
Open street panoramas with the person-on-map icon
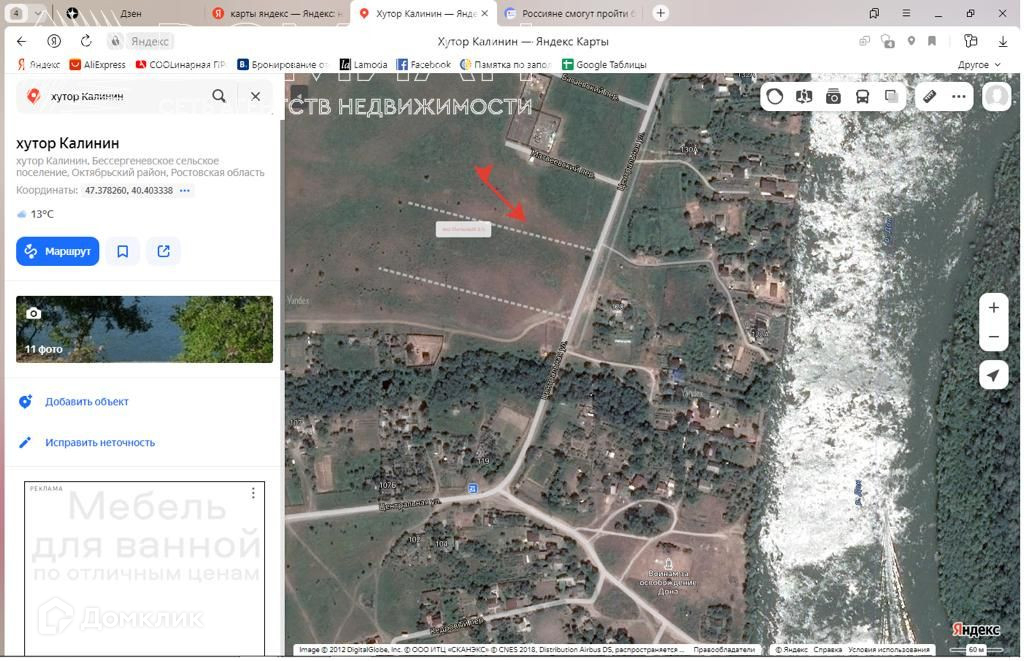click(804, 97)
